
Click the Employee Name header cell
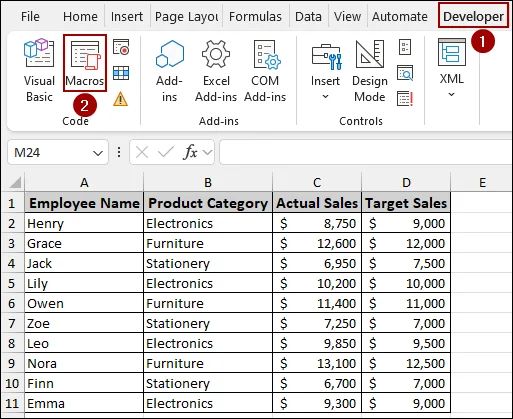(x=84, y=203)
